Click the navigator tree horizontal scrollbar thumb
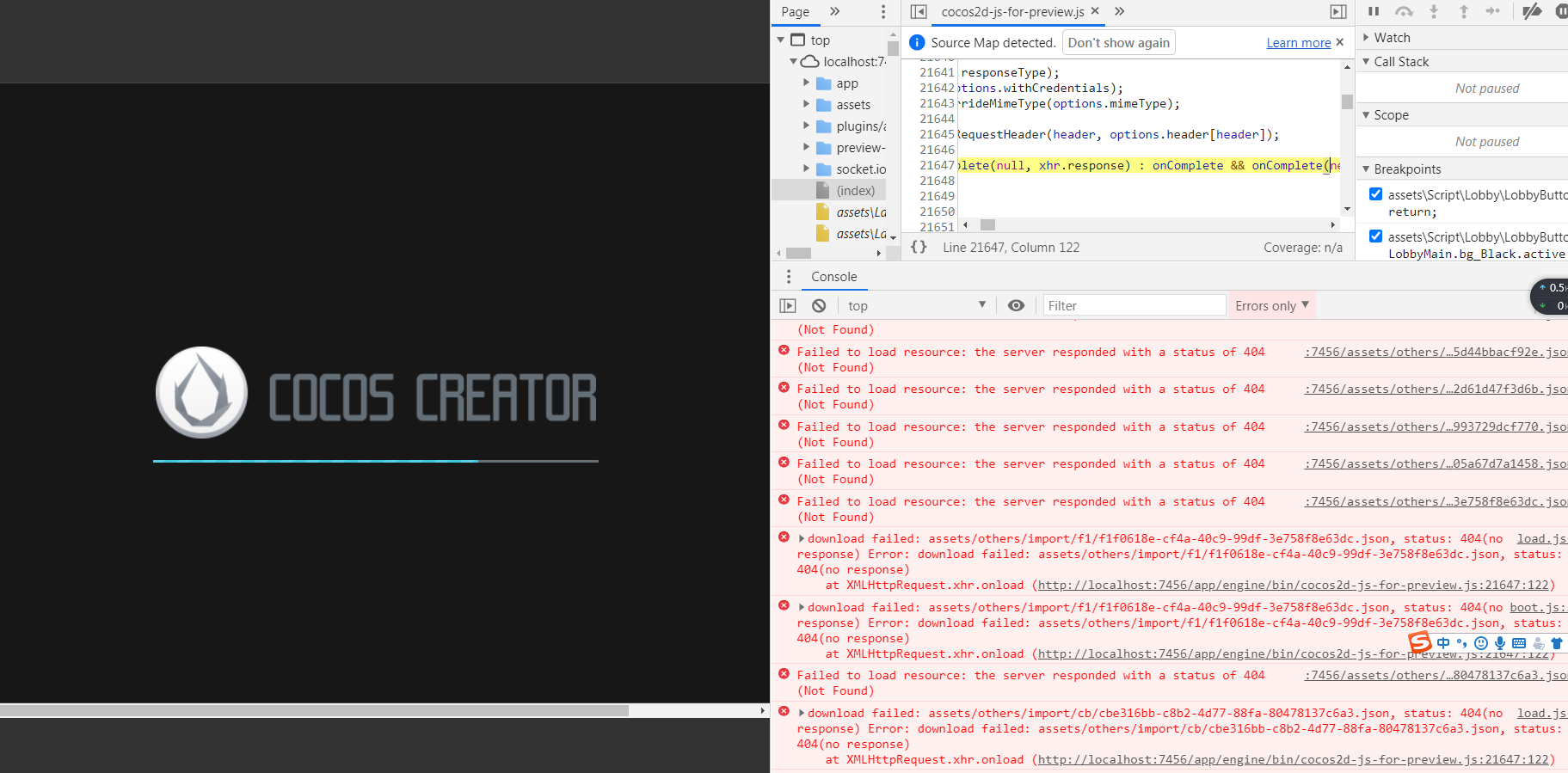The width and height of the screenshot is (1568, 773). [x=798, y=253]
